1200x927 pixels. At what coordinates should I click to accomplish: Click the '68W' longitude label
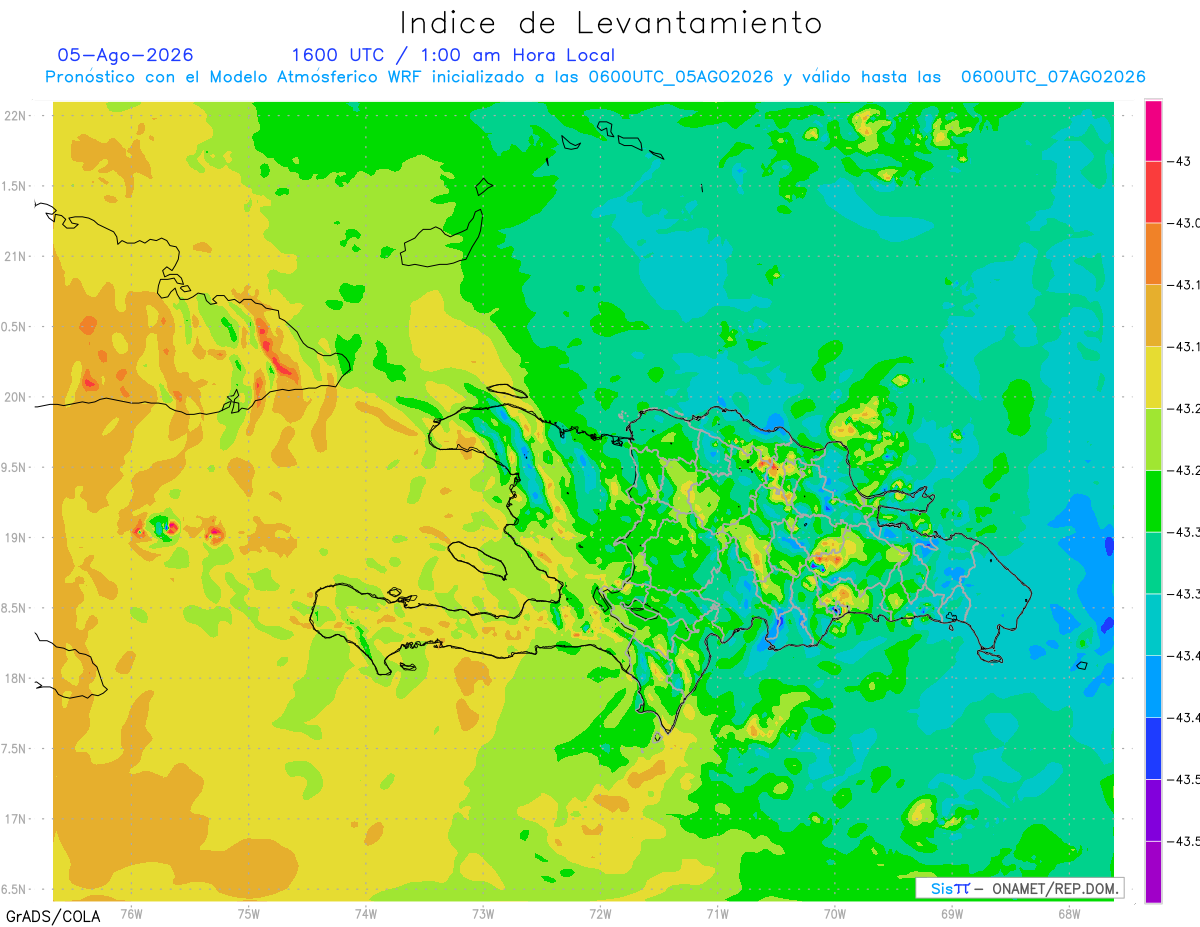1069,913
